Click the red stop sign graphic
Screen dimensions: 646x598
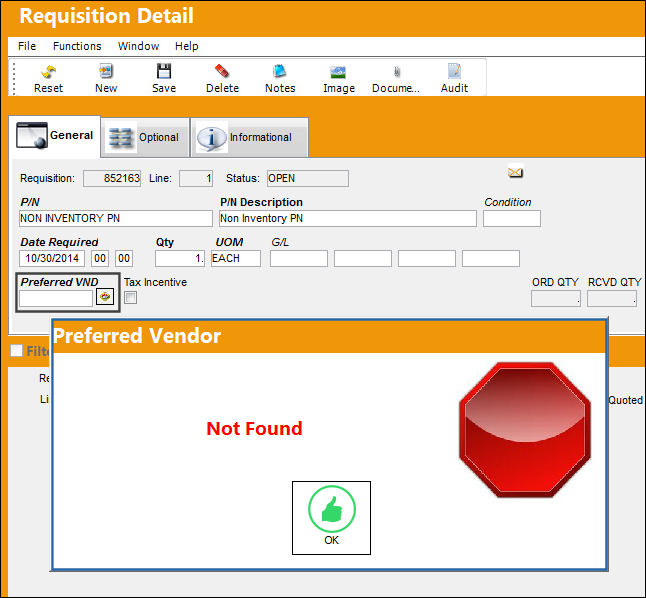(x=524, y=429)
